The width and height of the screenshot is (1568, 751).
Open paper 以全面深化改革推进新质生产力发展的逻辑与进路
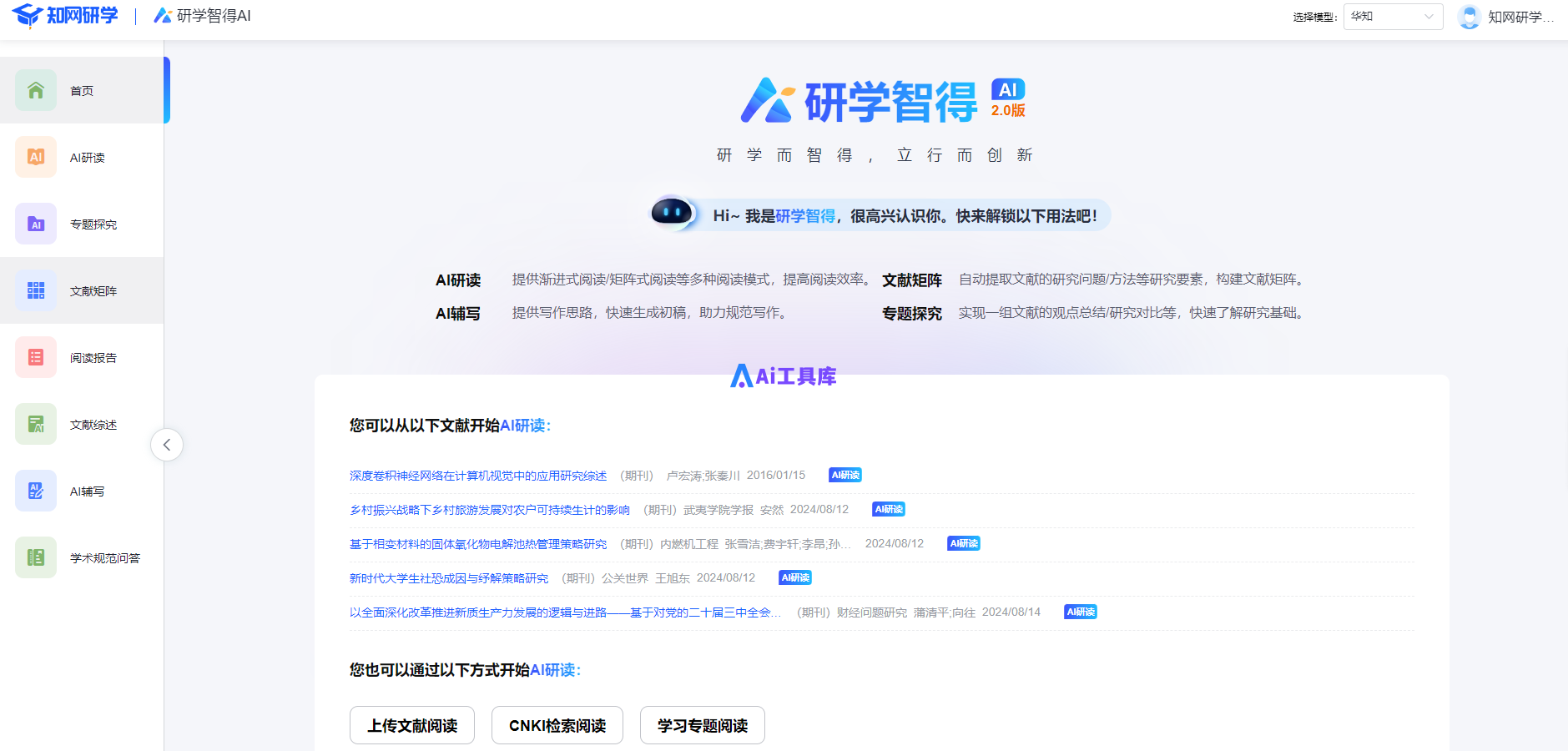[x=566, y=612]
